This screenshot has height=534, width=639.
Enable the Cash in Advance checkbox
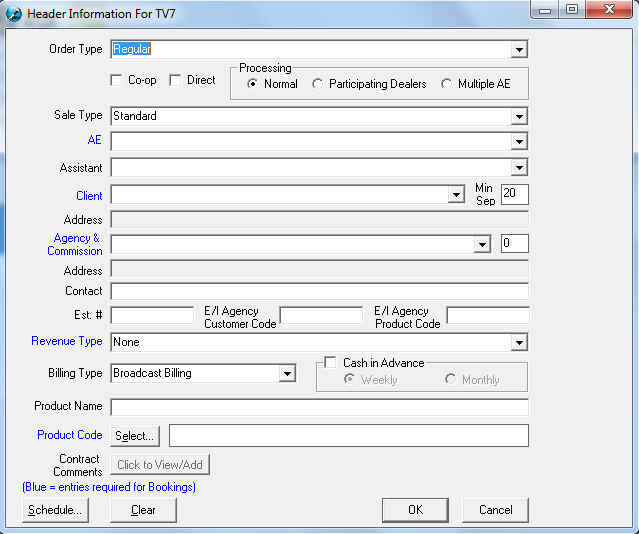[x=331, y=363]
